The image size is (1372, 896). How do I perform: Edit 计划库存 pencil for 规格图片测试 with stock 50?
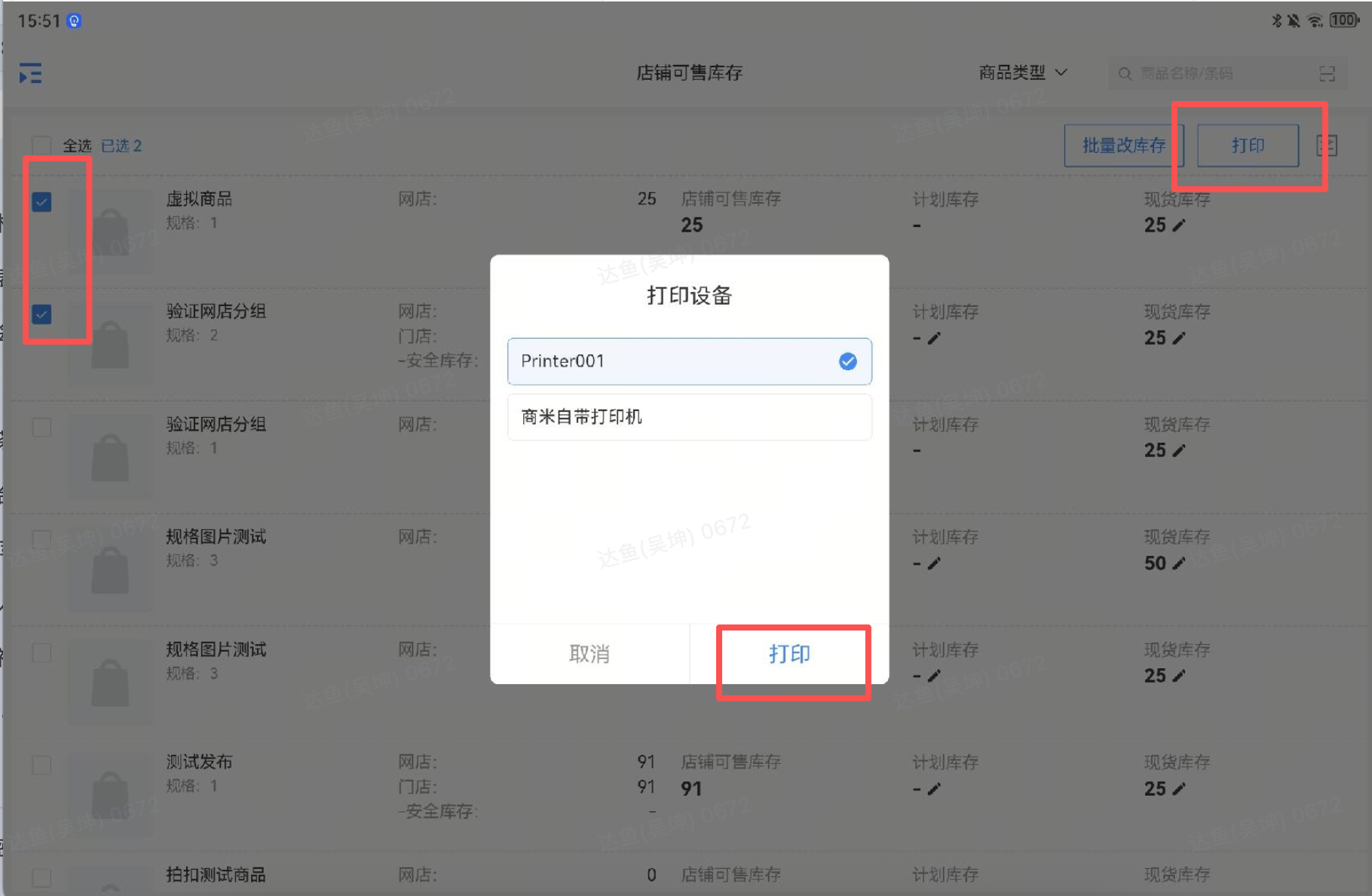[x=934, y=563]
